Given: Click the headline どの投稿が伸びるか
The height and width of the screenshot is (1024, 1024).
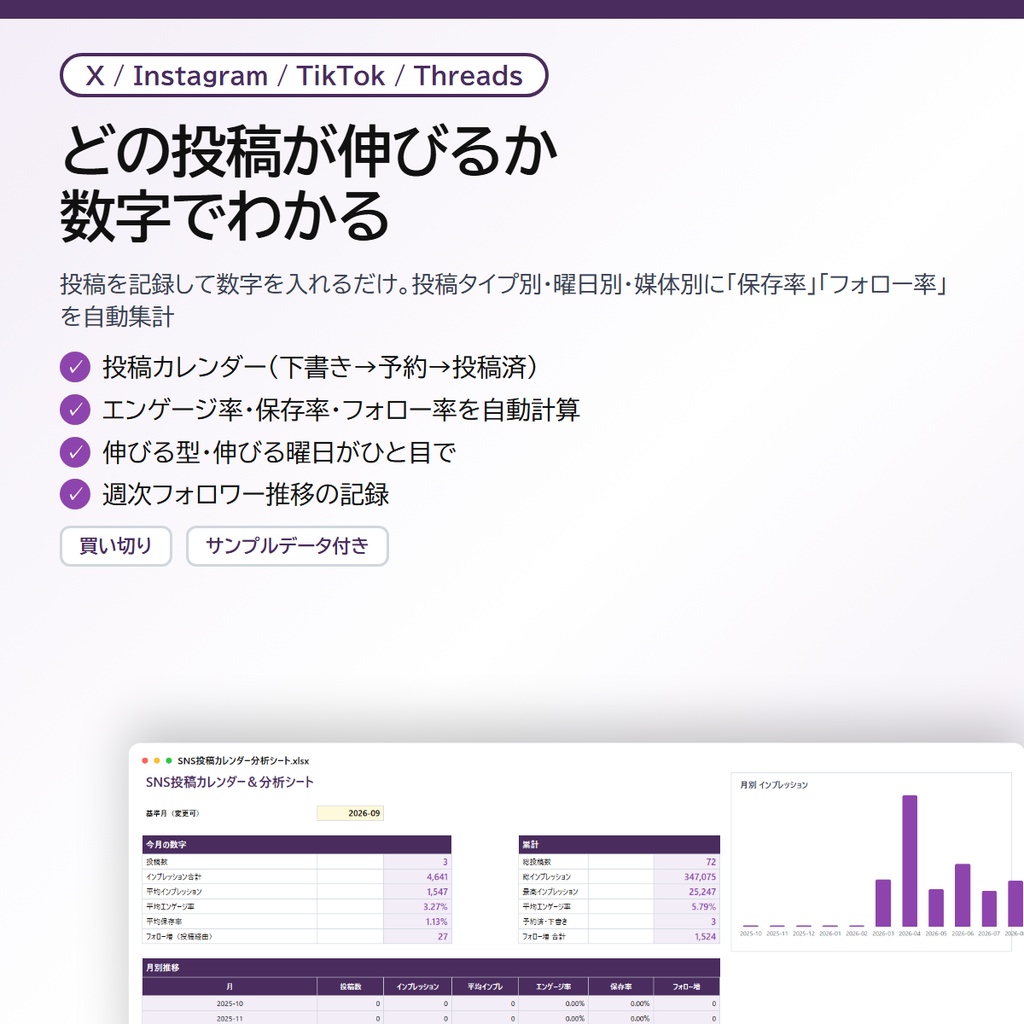Looking at the screenshot, I should 309,151.
